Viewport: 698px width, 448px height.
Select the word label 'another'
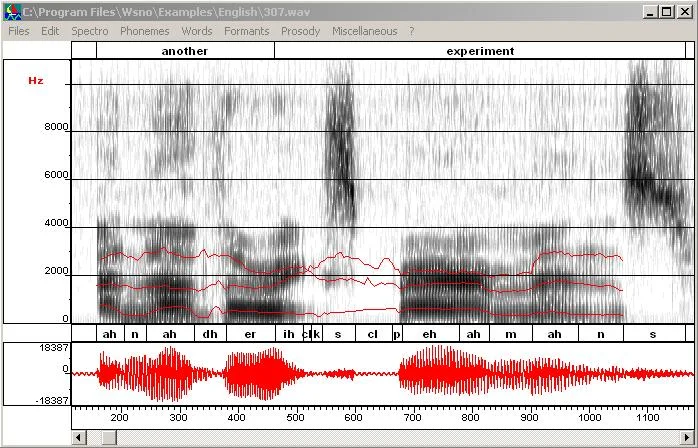185,51
